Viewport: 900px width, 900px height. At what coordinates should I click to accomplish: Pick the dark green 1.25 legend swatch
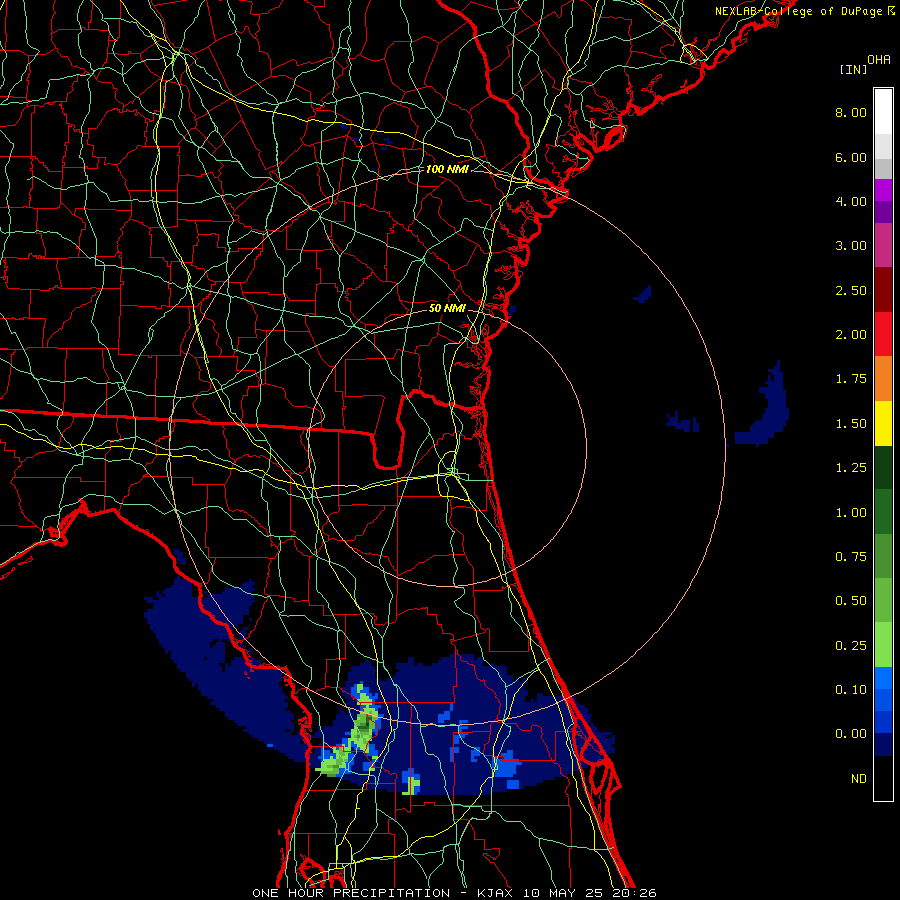(x=883, y=467)
